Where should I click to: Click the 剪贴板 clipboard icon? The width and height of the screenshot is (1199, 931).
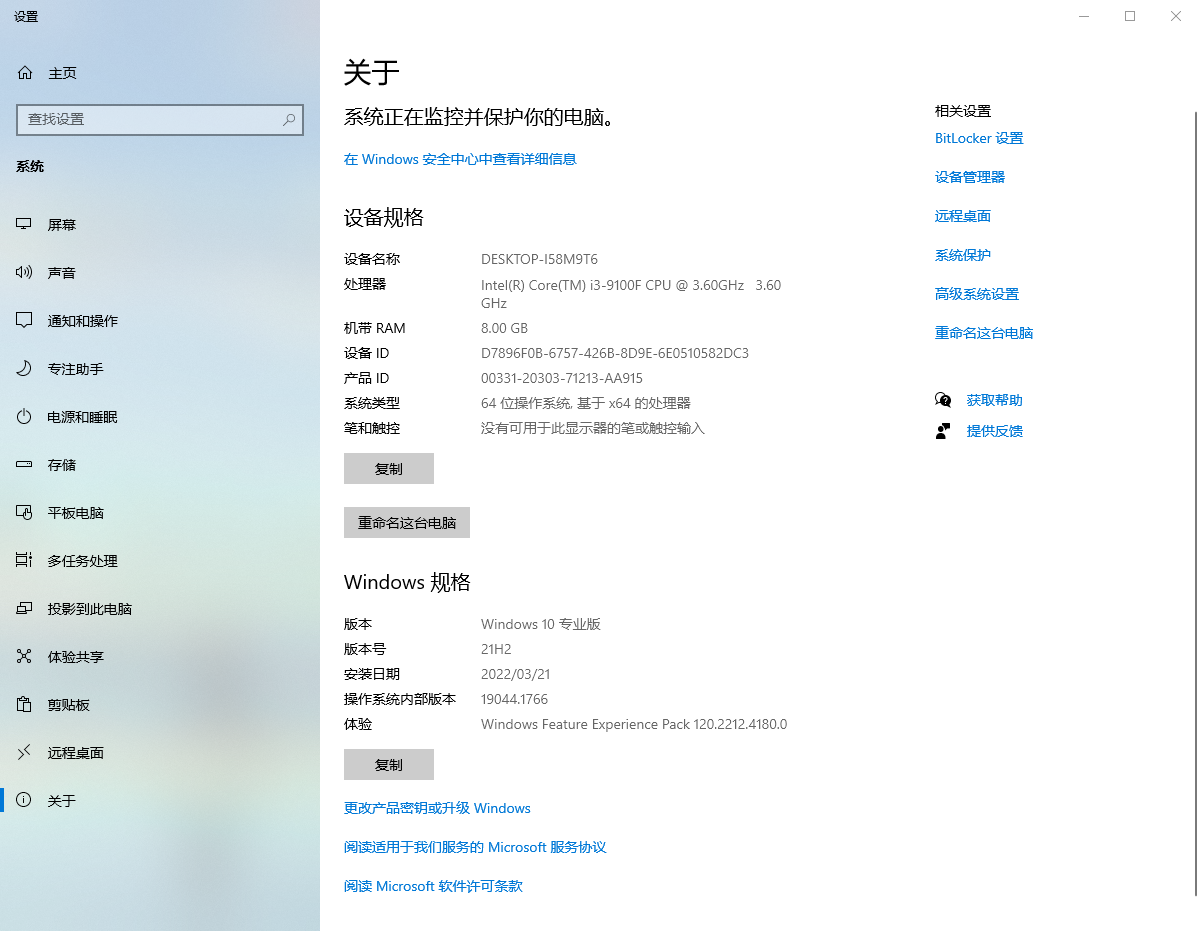click(24, 704)
